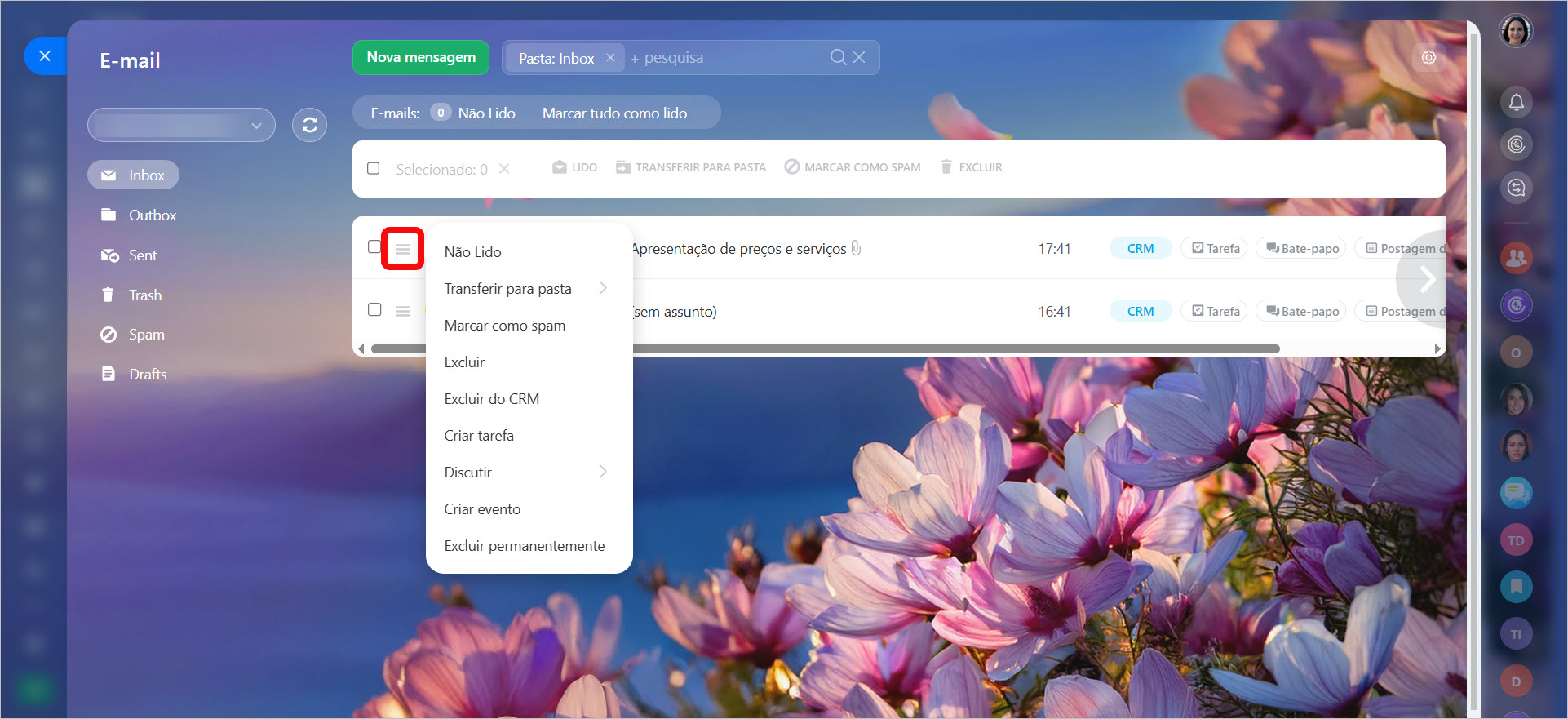This screenshot has height=719, width=1568.
Task: Click Postagem button on the 17:41 email
Action: pyautogui.click(x=1401, y=248)
